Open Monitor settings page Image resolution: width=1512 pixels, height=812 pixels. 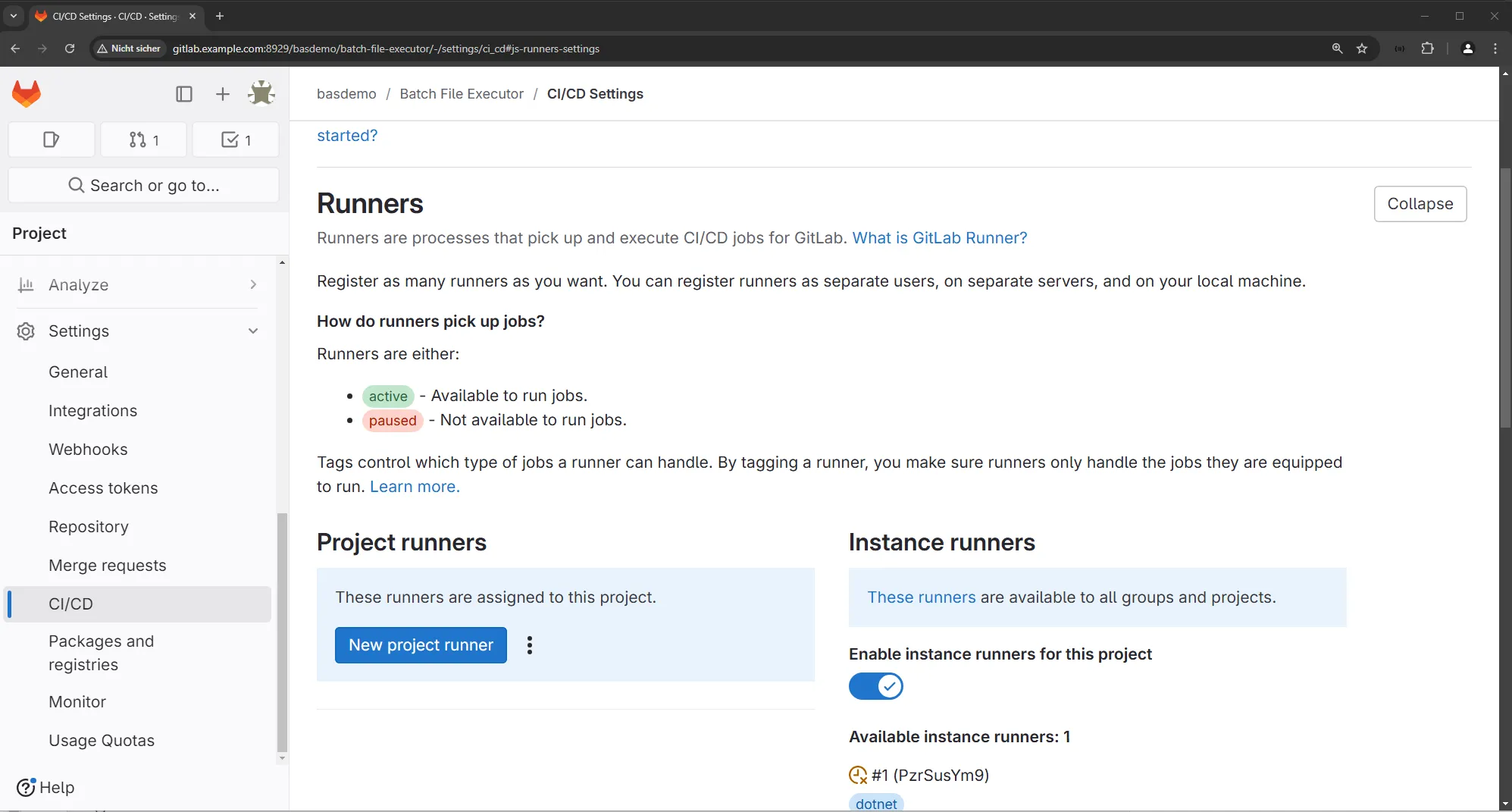(x=77, y=702)
